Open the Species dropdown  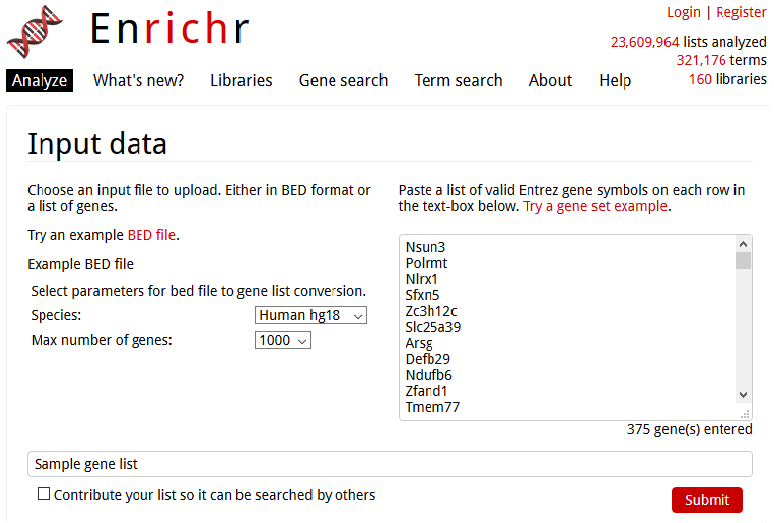pyautogui.click(x=311, y=315)
